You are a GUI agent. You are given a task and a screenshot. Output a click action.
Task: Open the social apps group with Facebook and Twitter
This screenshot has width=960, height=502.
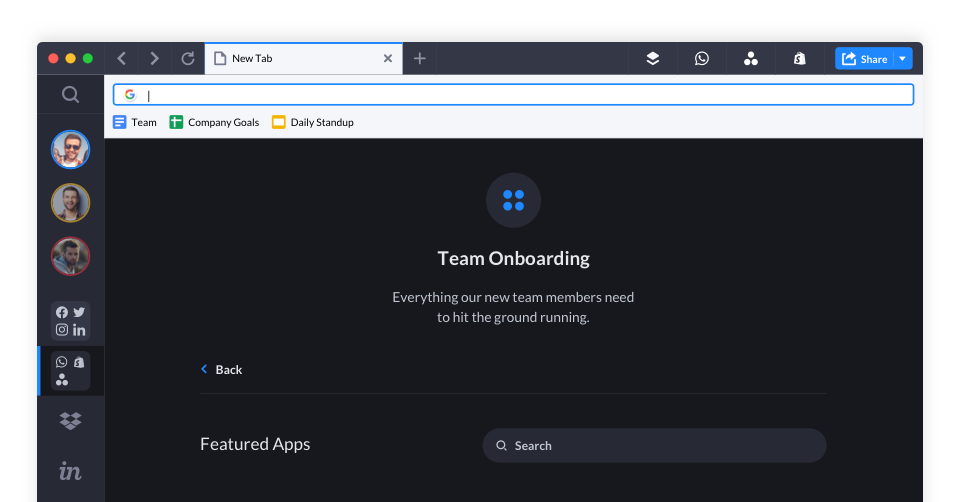[70, 321]
